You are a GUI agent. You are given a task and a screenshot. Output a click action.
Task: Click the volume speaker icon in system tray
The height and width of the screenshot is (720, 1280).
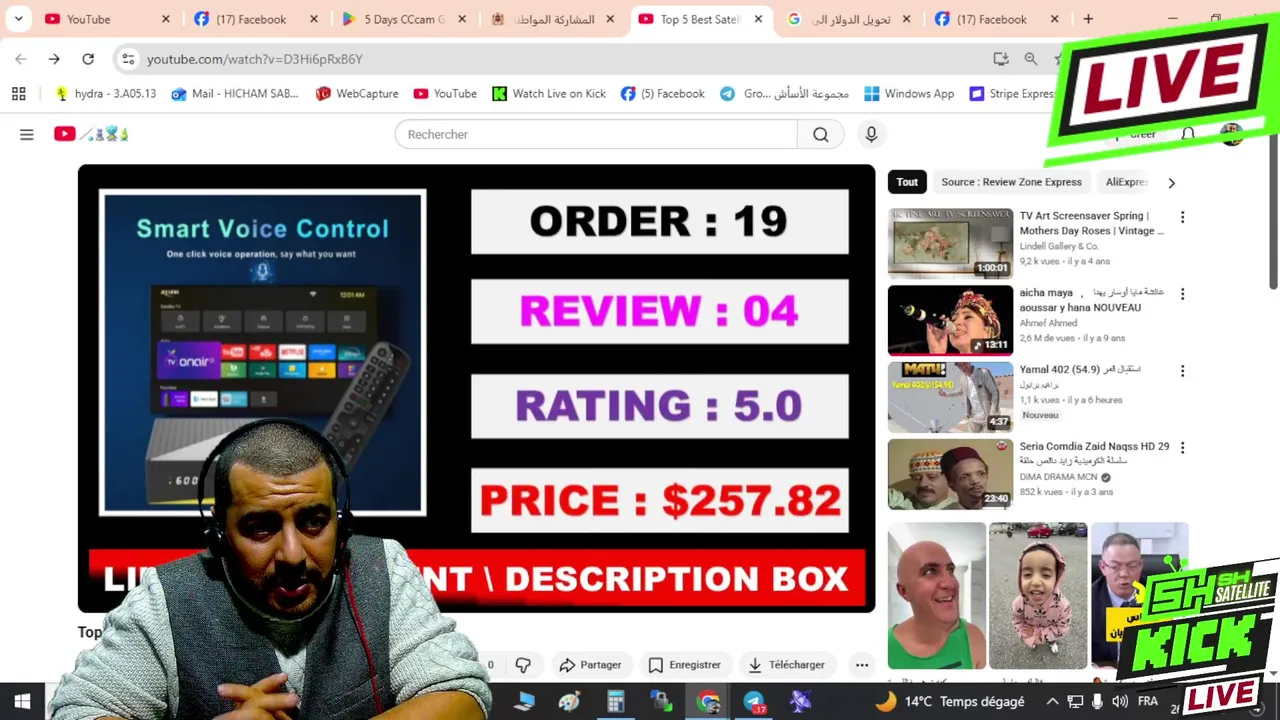[x=1119, y=702]
